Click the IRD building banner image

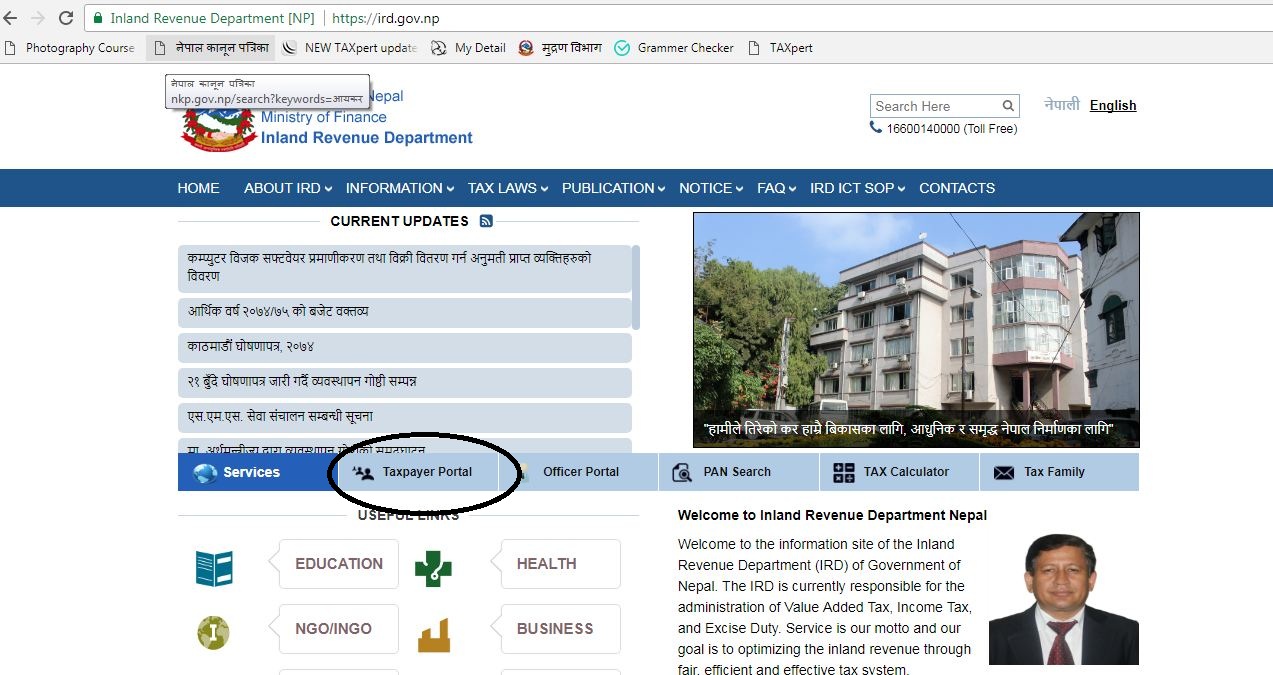click(x=916, y=330)
